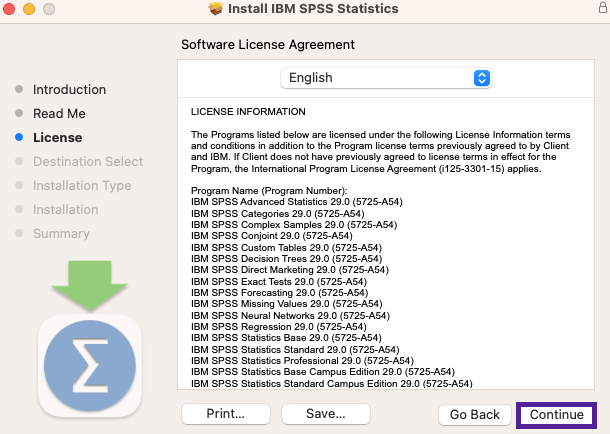Click the IBM SPSS Statistics Base 29.0 line

pos(286,338)
